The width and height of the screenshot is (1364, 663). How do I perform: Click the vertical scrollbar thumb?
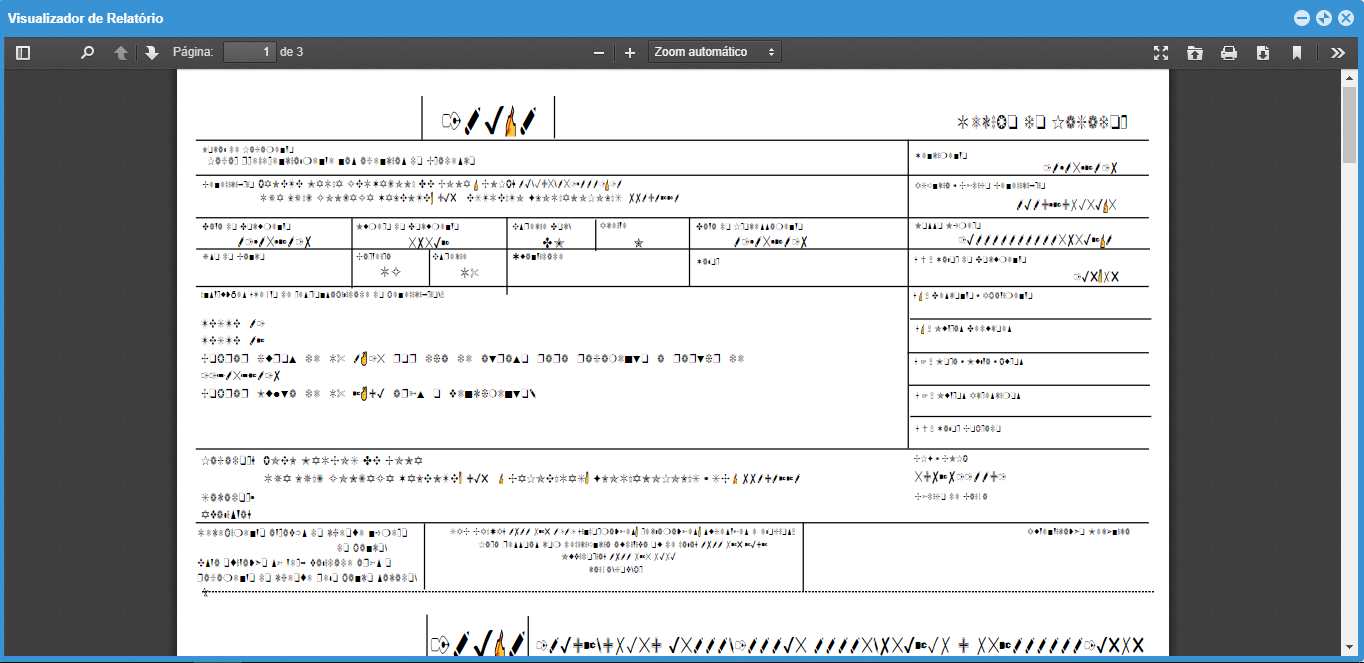[x=1350, y=125]
